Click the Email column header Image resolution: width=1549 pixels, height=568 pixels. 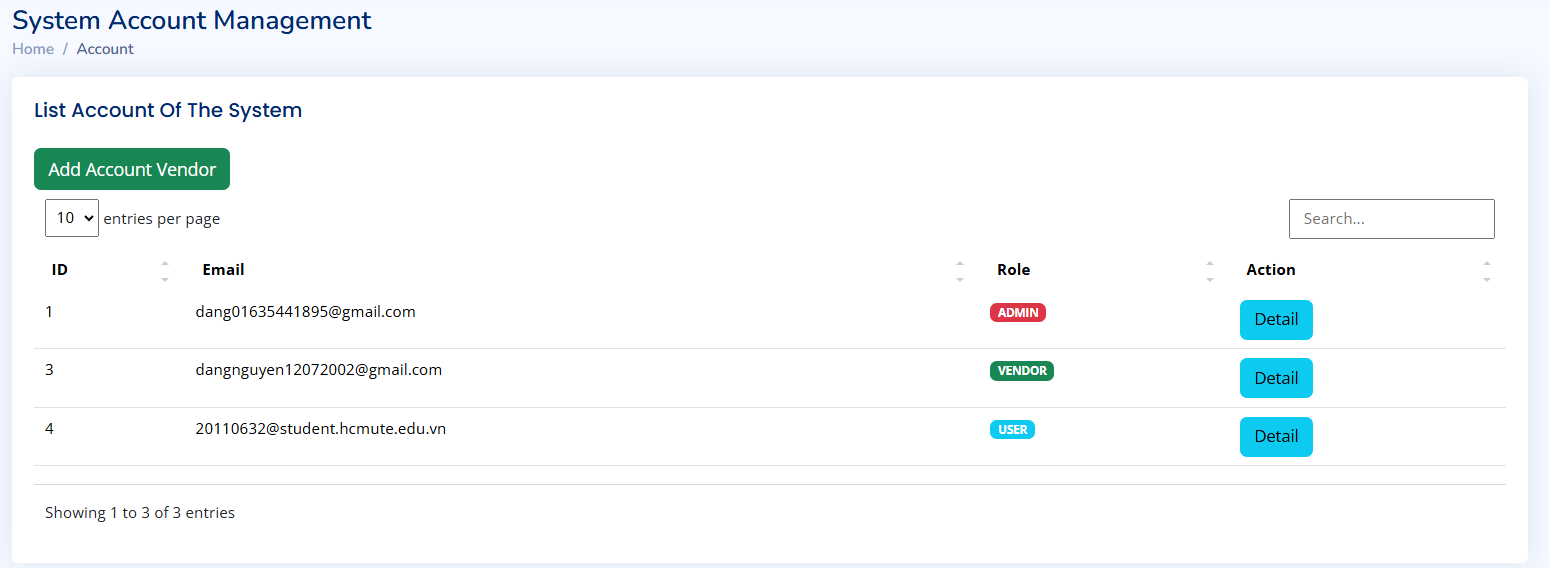tap(223, 270)
